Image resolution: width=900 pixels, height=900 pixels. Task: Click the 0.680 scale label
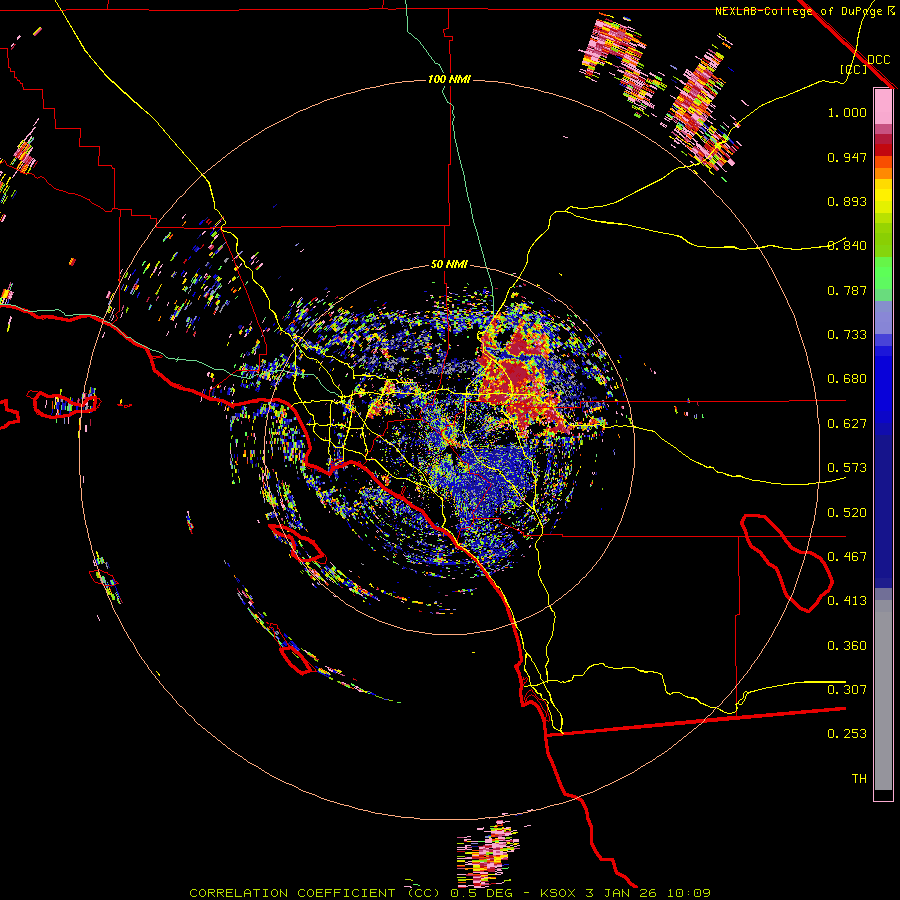coord(847,379)
